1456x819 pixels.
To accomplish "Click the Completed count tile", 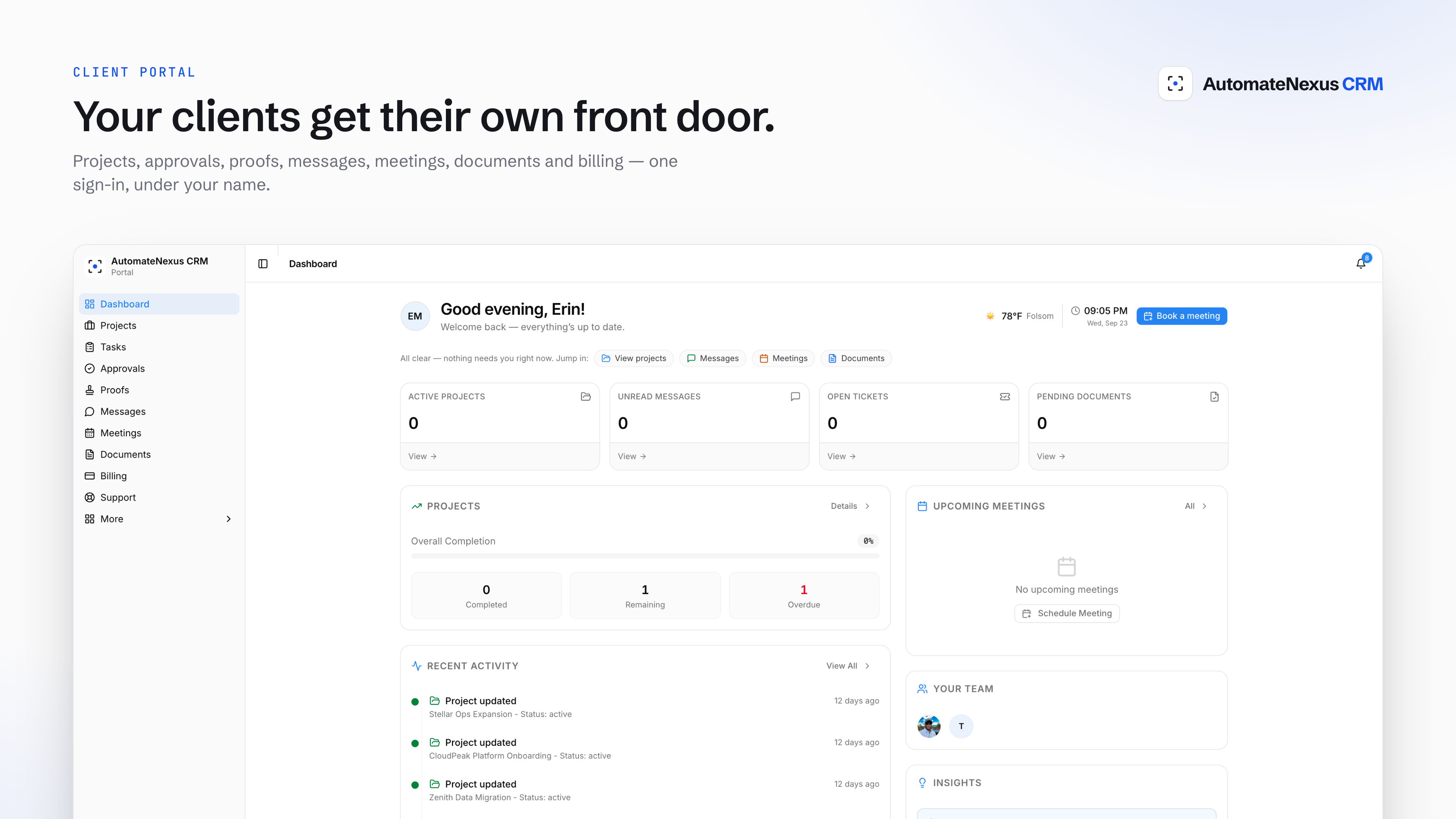I will click(486, 596).
